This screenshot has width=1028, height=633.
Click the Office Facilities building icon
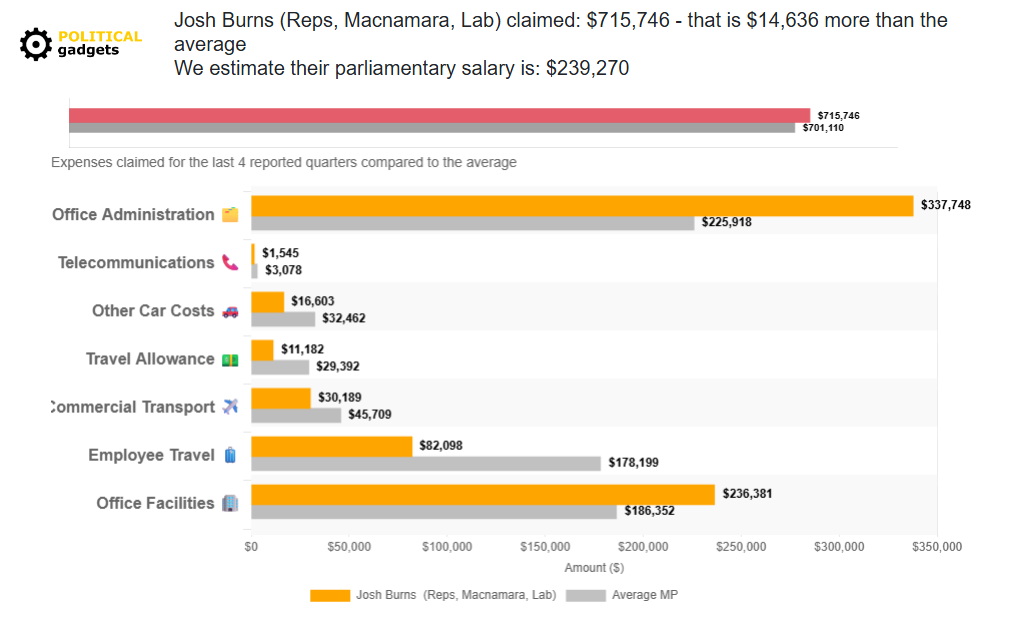point(230,502)
